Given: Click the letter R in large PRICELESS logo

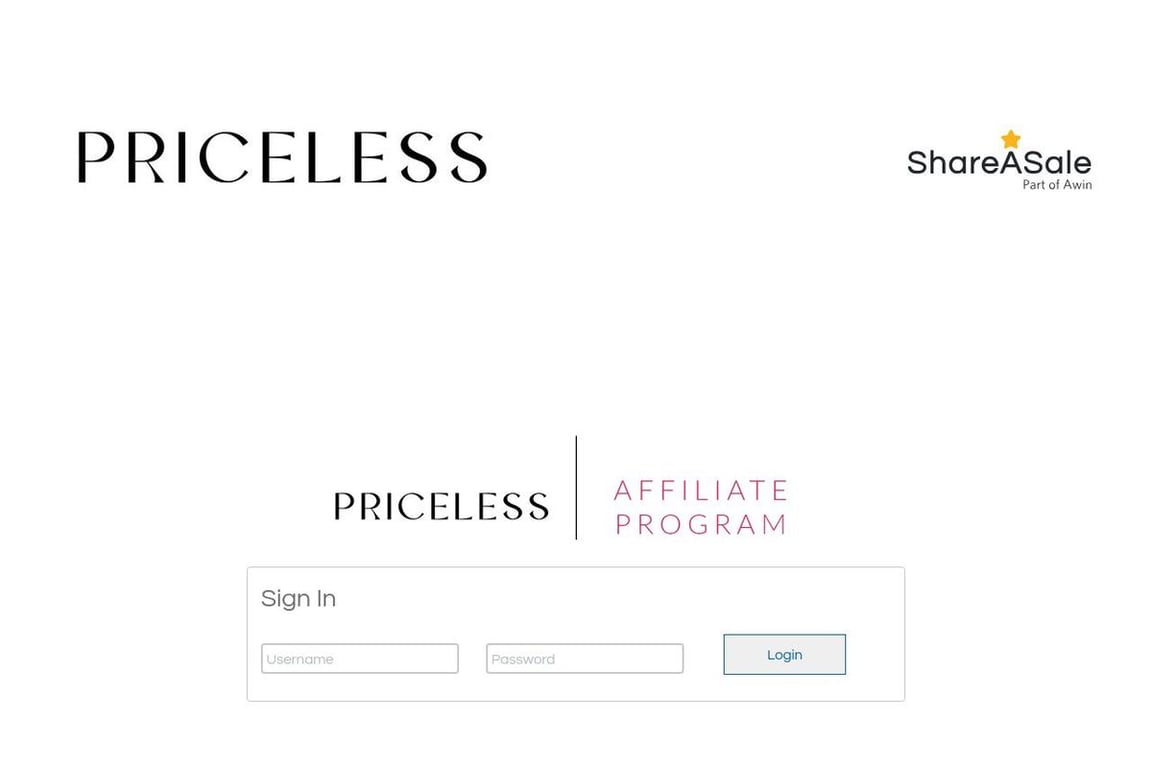Looking at the screenshot, I should tap(146, 158).
